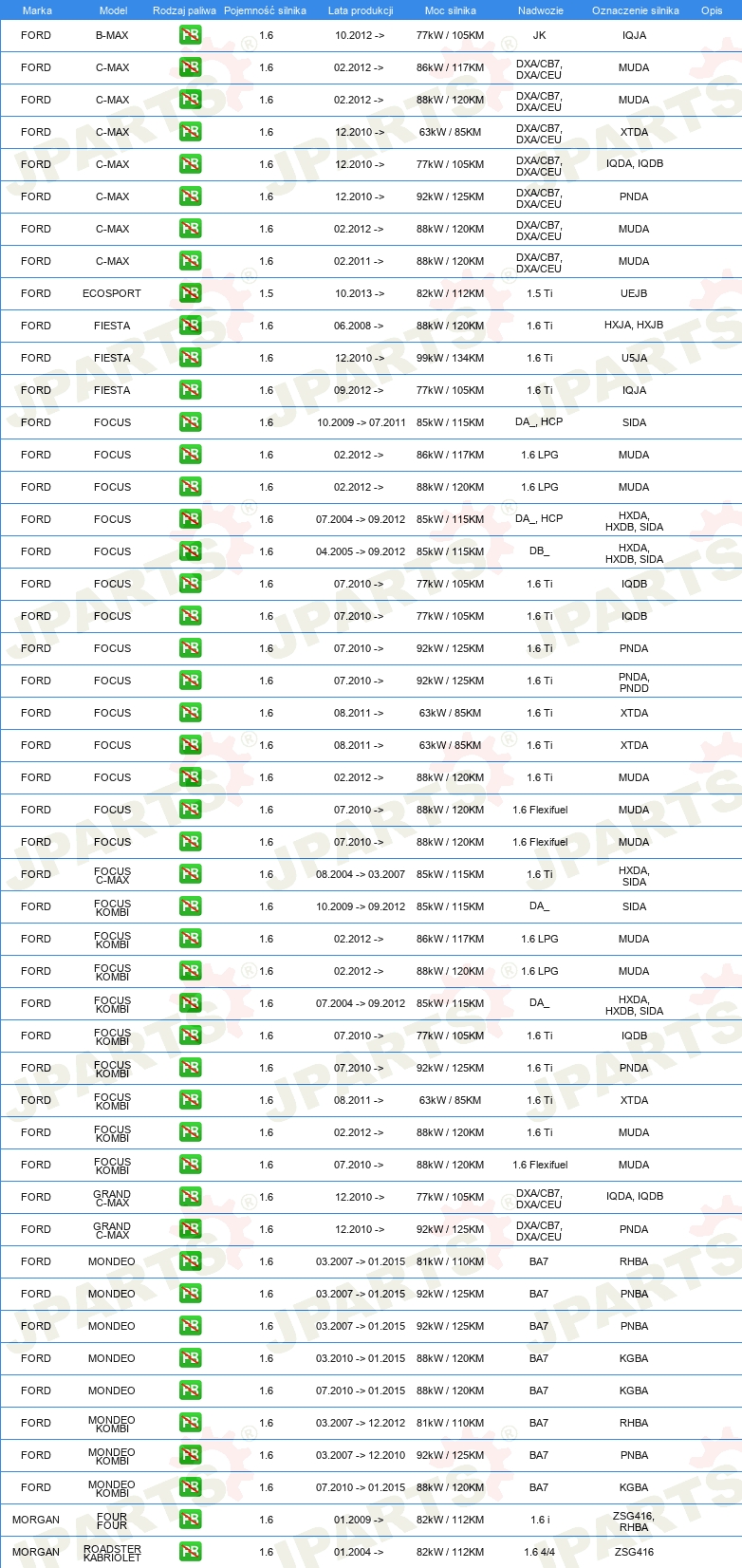This screenshot has height=1568, width=742.
Task: Click the B-MAX model cell
Action: pos(112,36)
